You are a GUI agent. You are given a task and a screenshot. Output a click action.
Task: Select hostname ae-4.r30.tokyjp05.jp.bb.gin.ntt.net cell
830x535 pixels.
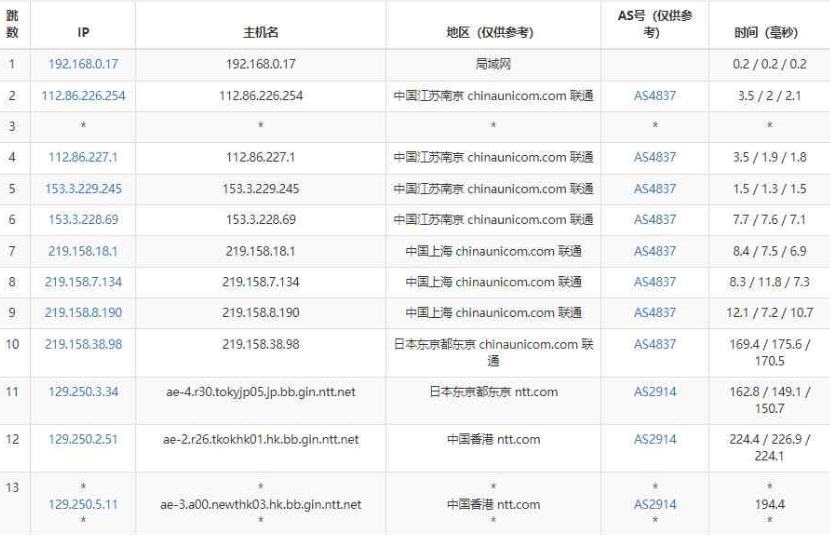click(260, 392)
